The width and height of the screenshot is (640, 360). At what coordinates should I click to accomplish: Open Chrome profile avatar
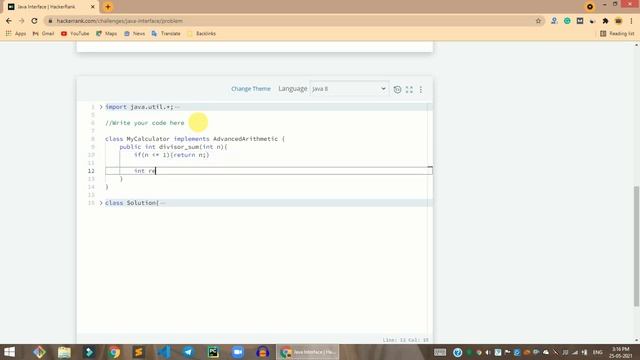click(618, 21)
